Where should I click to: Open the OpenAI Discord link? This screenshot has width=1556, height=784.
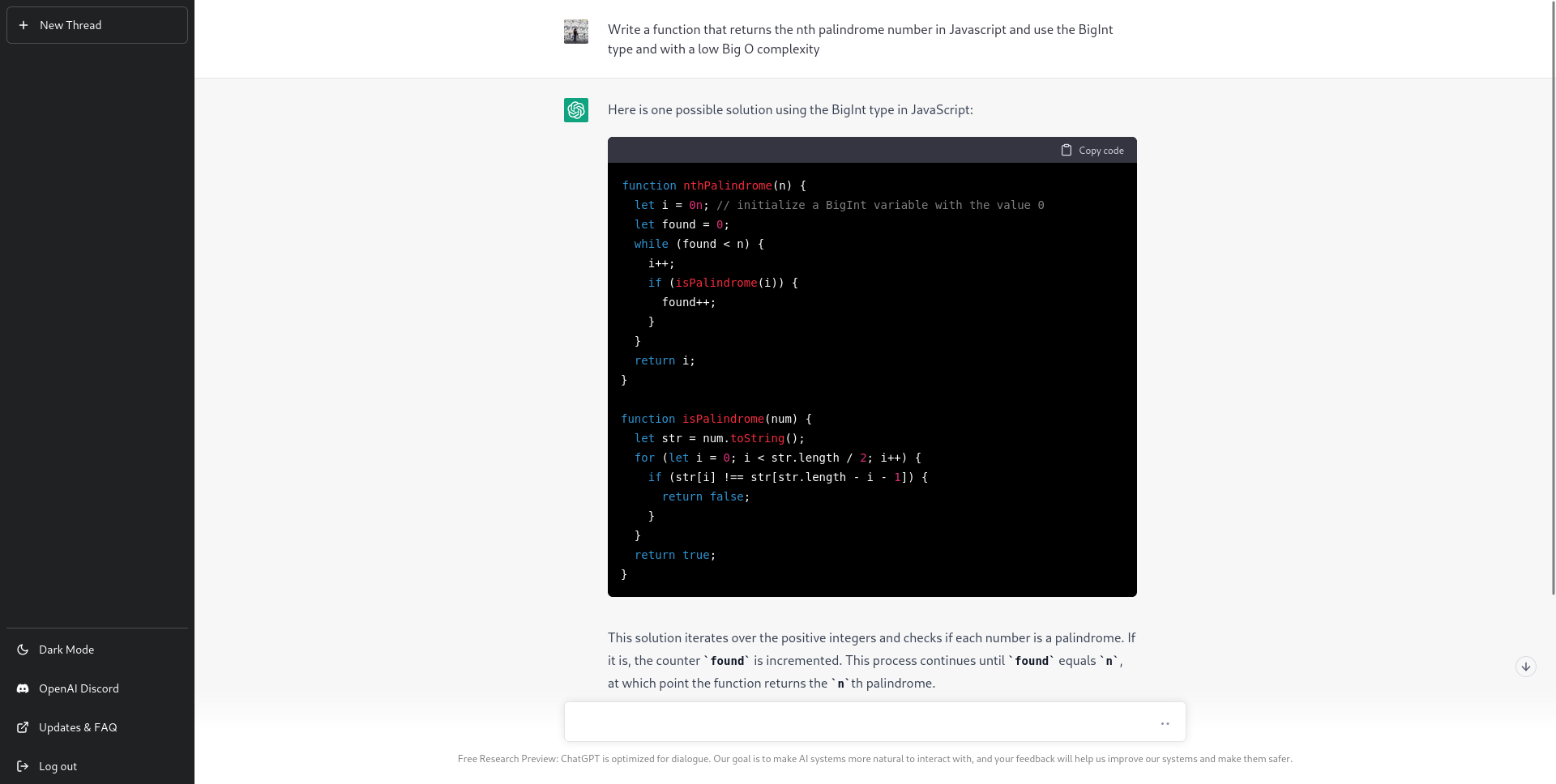click(x=79, y=688)
